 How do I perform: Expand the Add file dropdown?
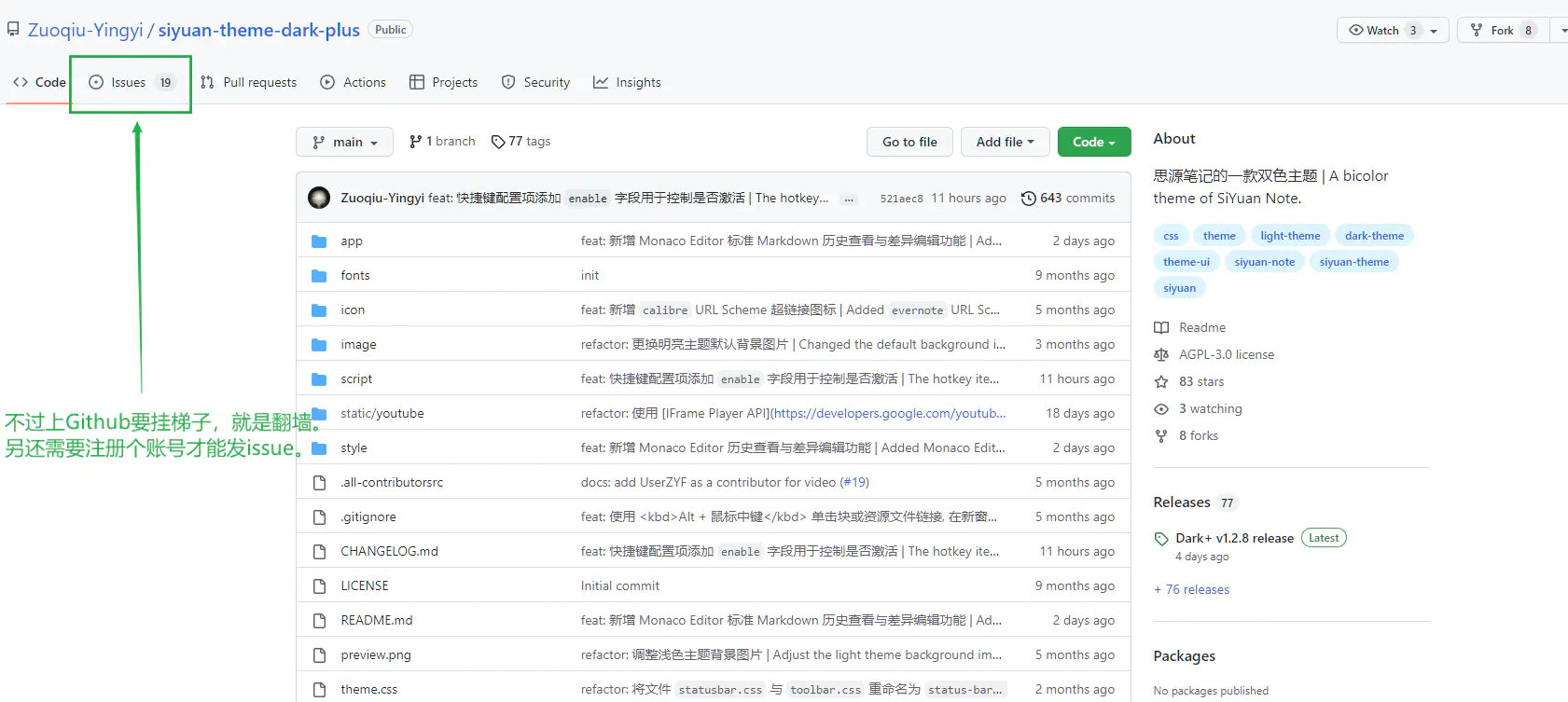click(x=1005, y=142)
